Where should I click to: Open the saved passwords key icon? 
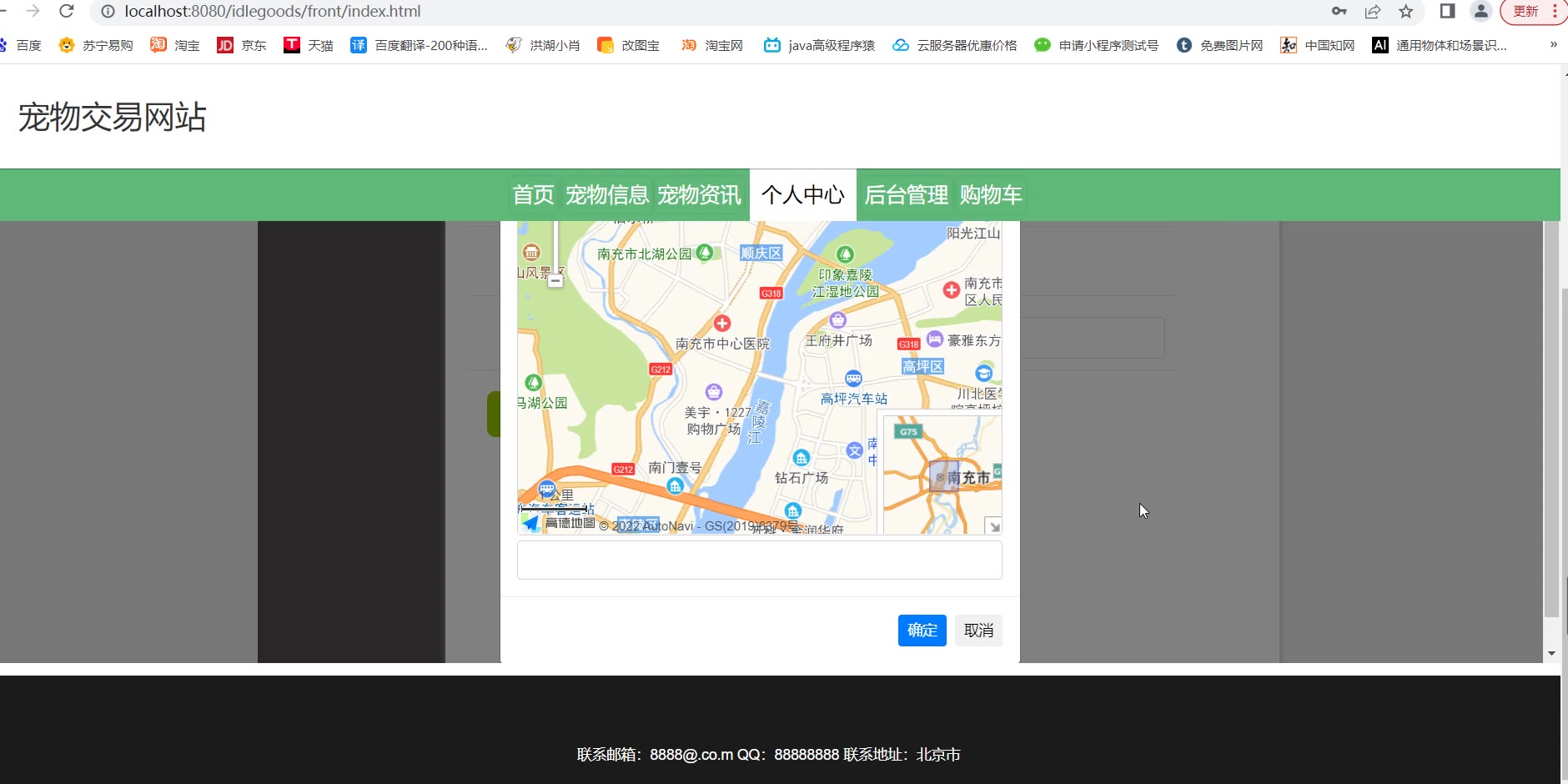(1339, 12)
